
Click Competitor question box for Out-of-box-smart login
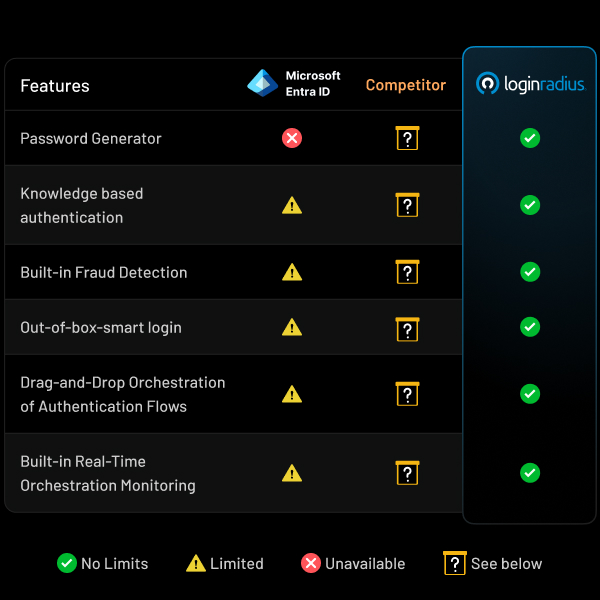coord(407,327)
